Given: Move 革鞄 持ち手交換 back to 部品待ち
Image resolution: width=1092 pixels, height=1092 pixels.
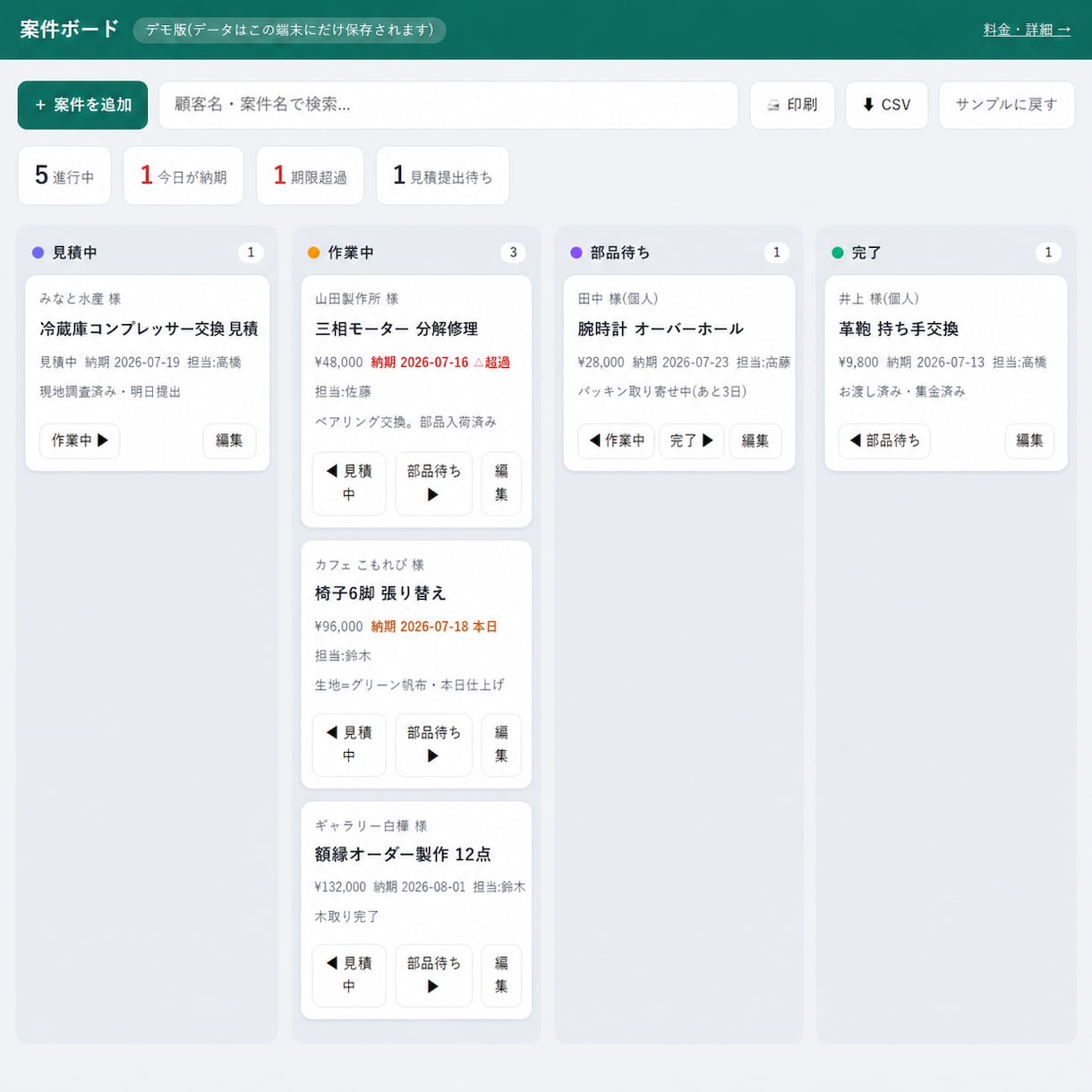Looking at the screenshot, I should point(884,440).
